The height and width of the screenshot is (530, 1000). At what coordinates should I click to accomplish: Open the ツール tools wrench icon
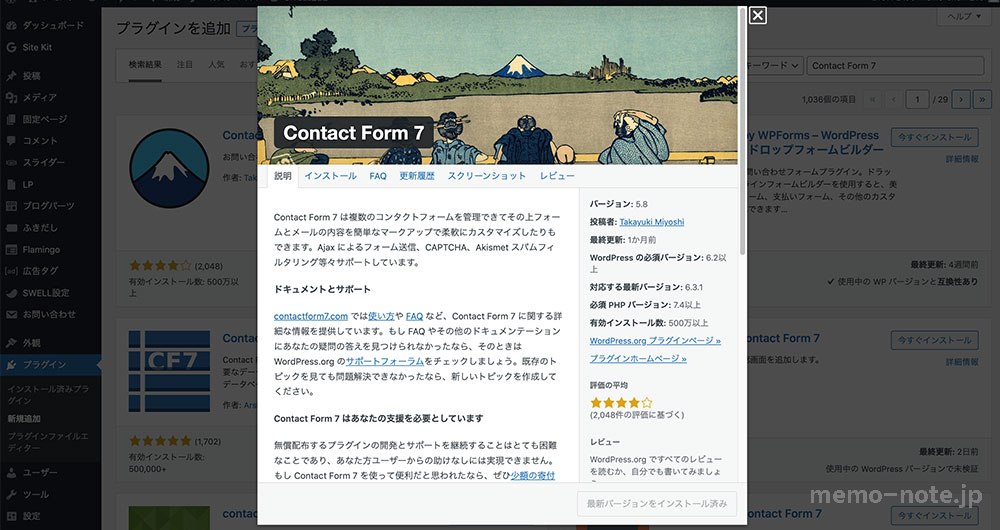tap(11, 494)
